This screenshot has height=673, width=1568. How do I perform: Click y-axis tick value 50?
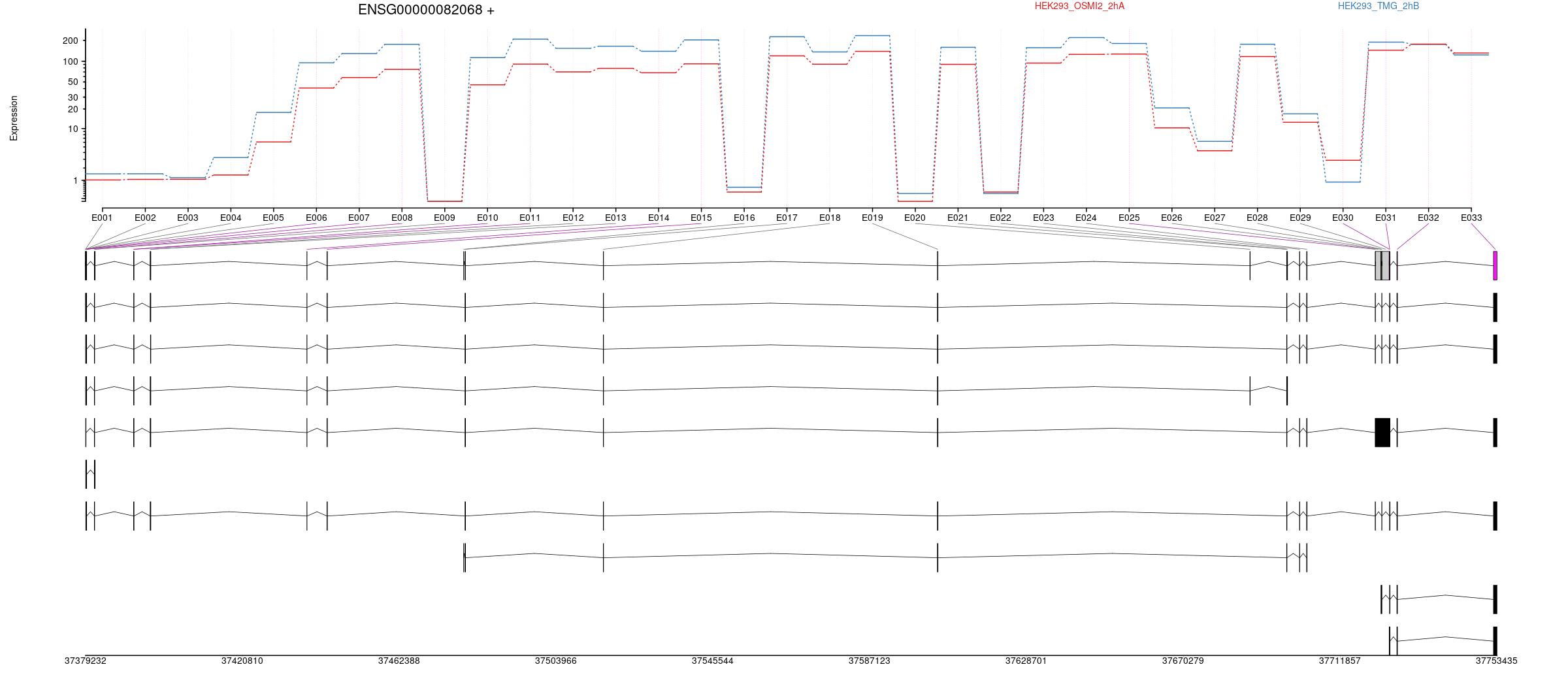[73, 82]
